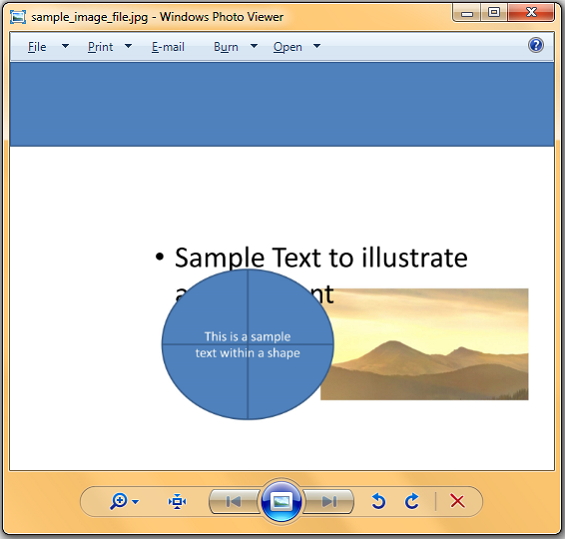Click the Photo Viewer title bar icon
565x539 pixels.
pos(18,17)
